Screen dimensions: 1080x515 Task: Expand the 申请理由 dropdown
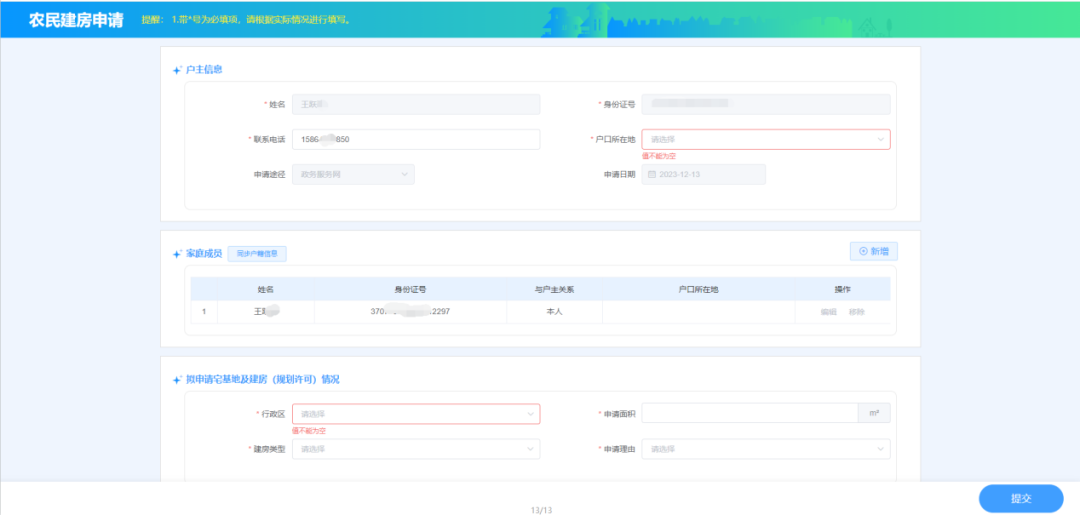765,449
